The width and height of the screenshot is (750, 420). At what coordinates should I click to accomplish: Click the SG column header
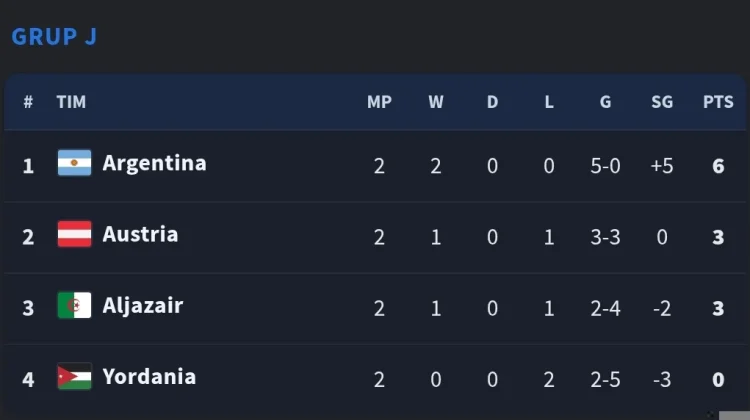tap(662, 102)
